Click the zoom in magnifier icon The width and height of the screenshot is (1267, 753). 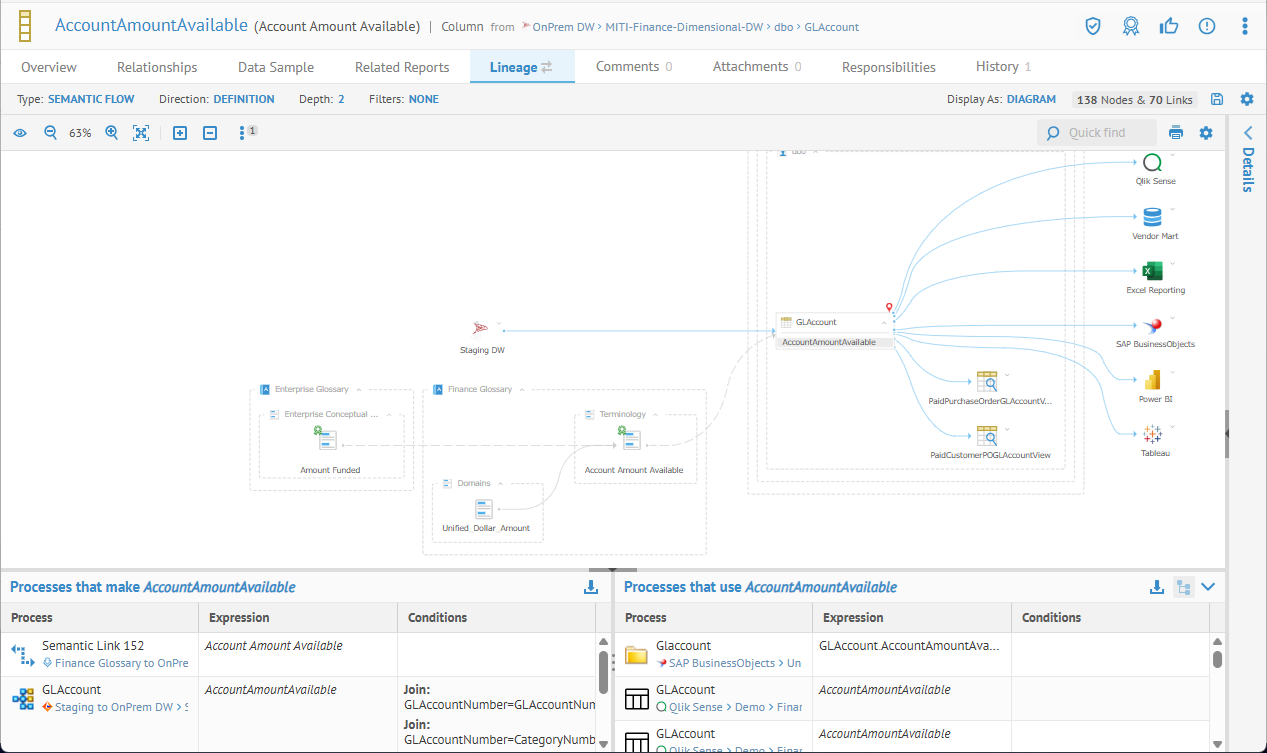[x=112, y=133]
